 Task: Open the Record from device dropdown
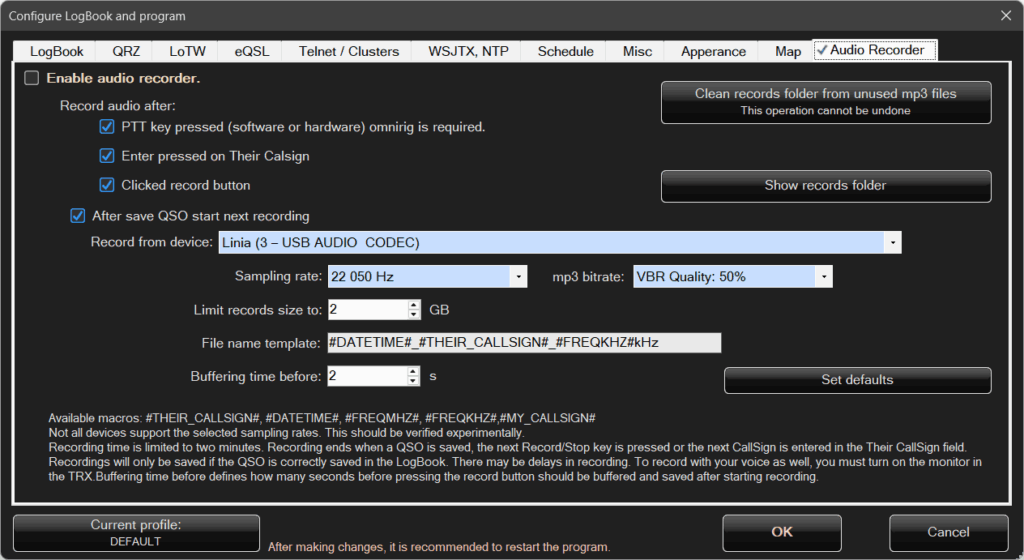(x=891, y=243)
